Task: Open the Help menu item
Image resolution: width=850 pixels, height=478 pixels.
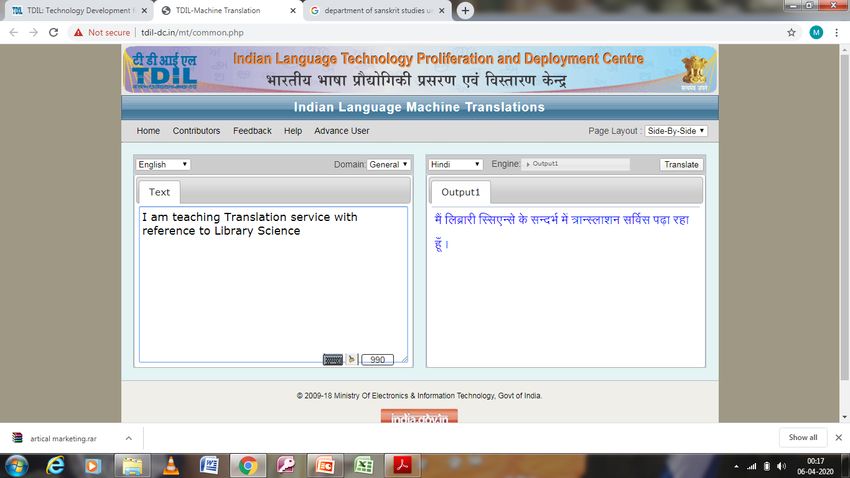Action: click(x=293, y=131)
